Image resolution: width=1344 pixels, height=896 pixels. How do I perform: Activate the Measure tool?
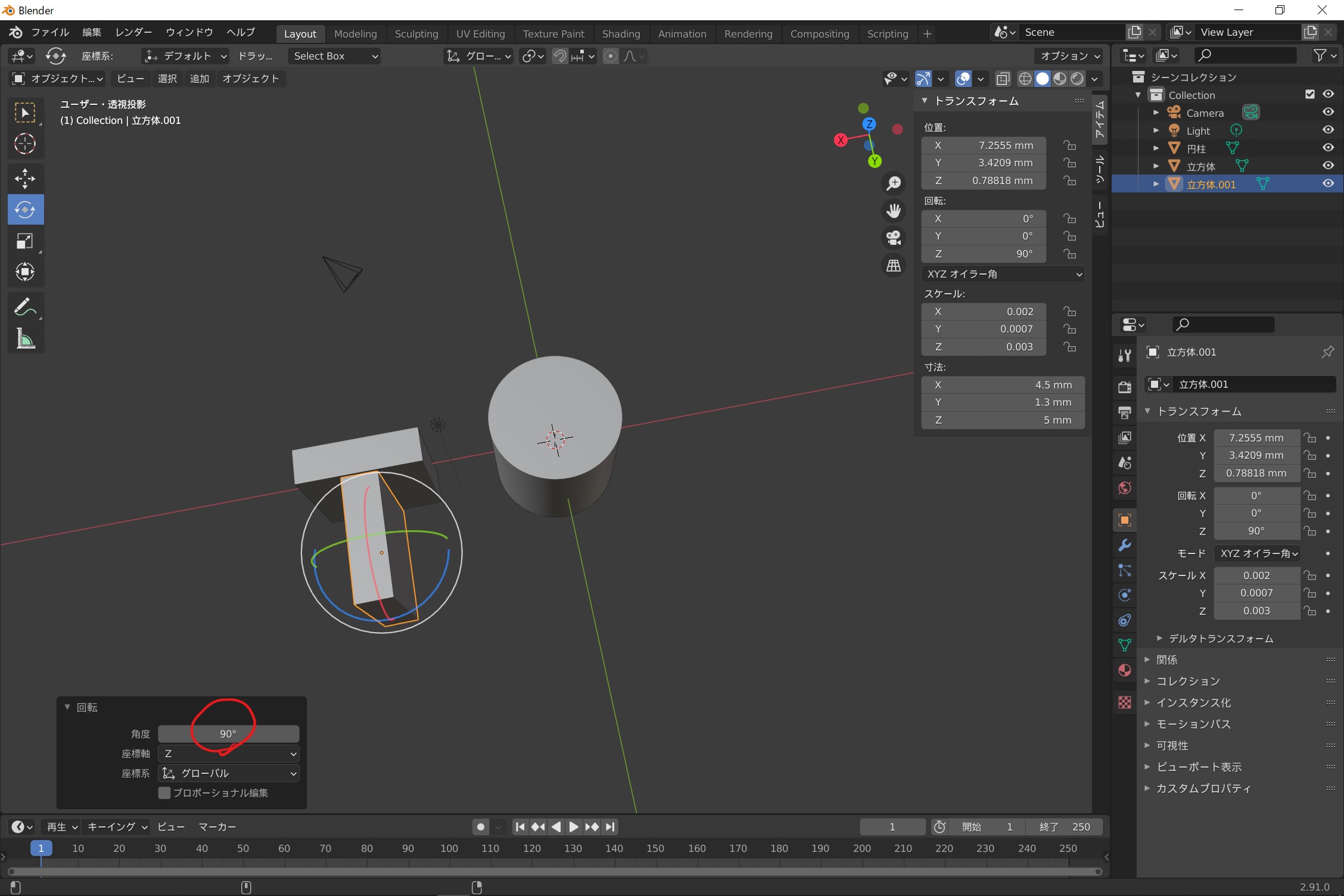click(x=25, y=339)
